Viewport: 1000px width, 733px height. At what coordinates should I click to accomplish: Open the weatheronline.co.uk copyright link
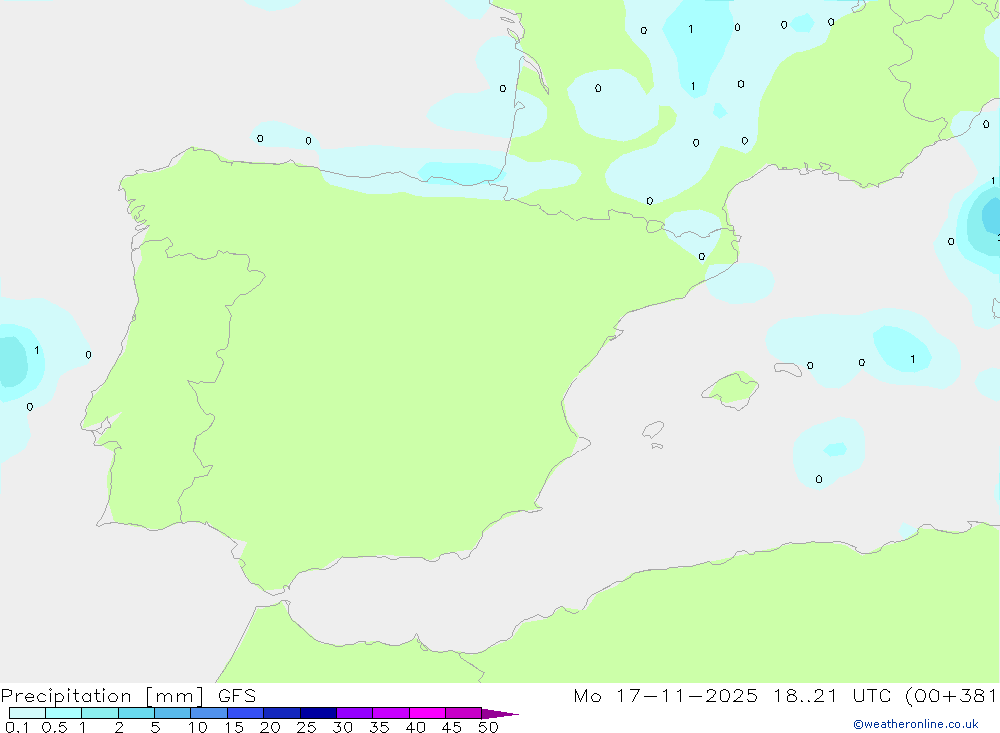pyautogui.click(x=915, y=724)
